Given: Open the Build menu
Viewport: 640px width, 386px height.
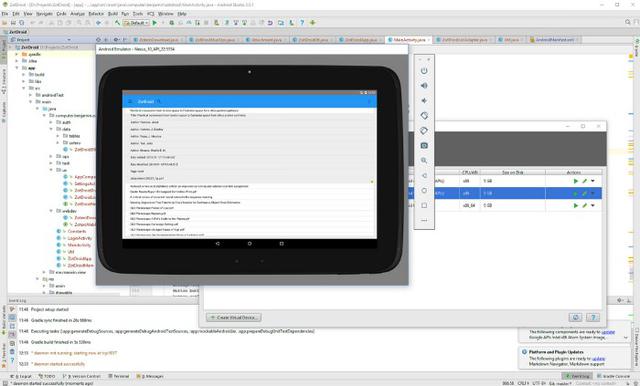Looking at the screenshot, I should click(113, 14).
